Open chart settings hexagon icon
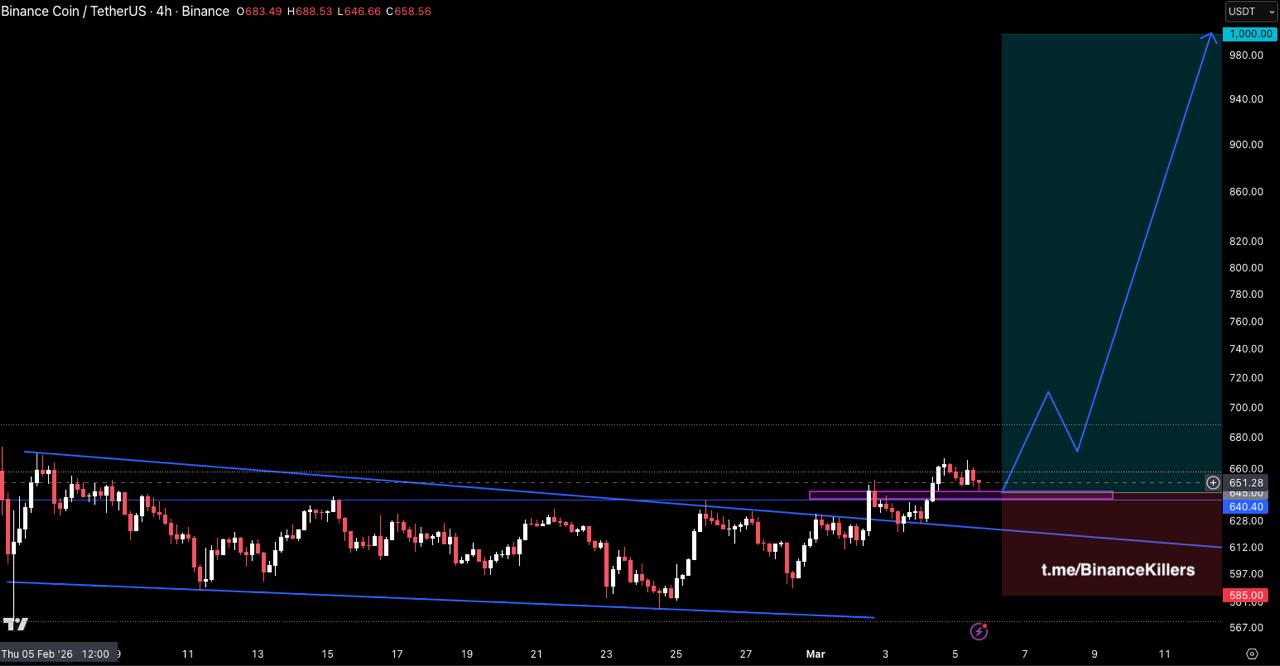 click(x=1252, y=653)
